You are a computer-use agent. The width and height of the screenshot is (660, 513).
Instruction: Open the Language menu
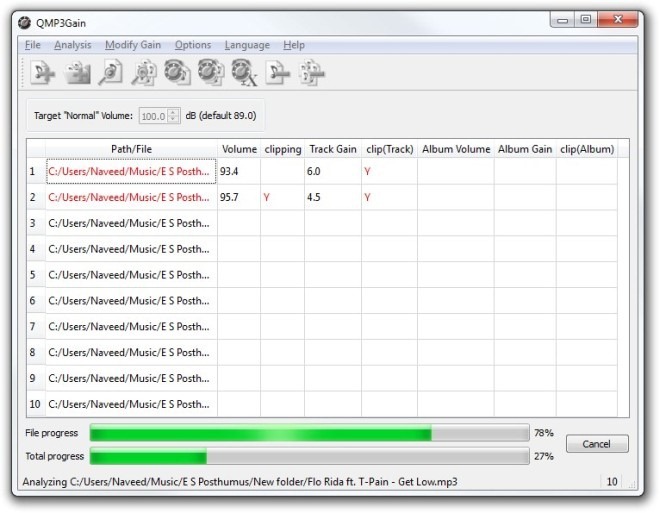click(x=247, y=45)
